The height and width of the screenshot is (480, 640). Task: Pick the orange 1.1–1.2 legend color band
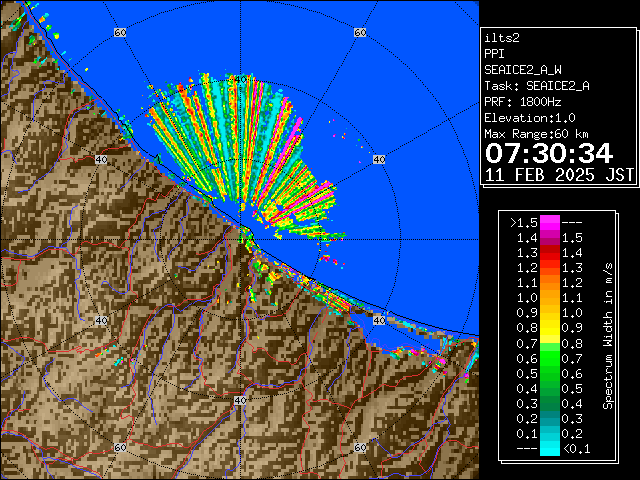tap(550, 283)
